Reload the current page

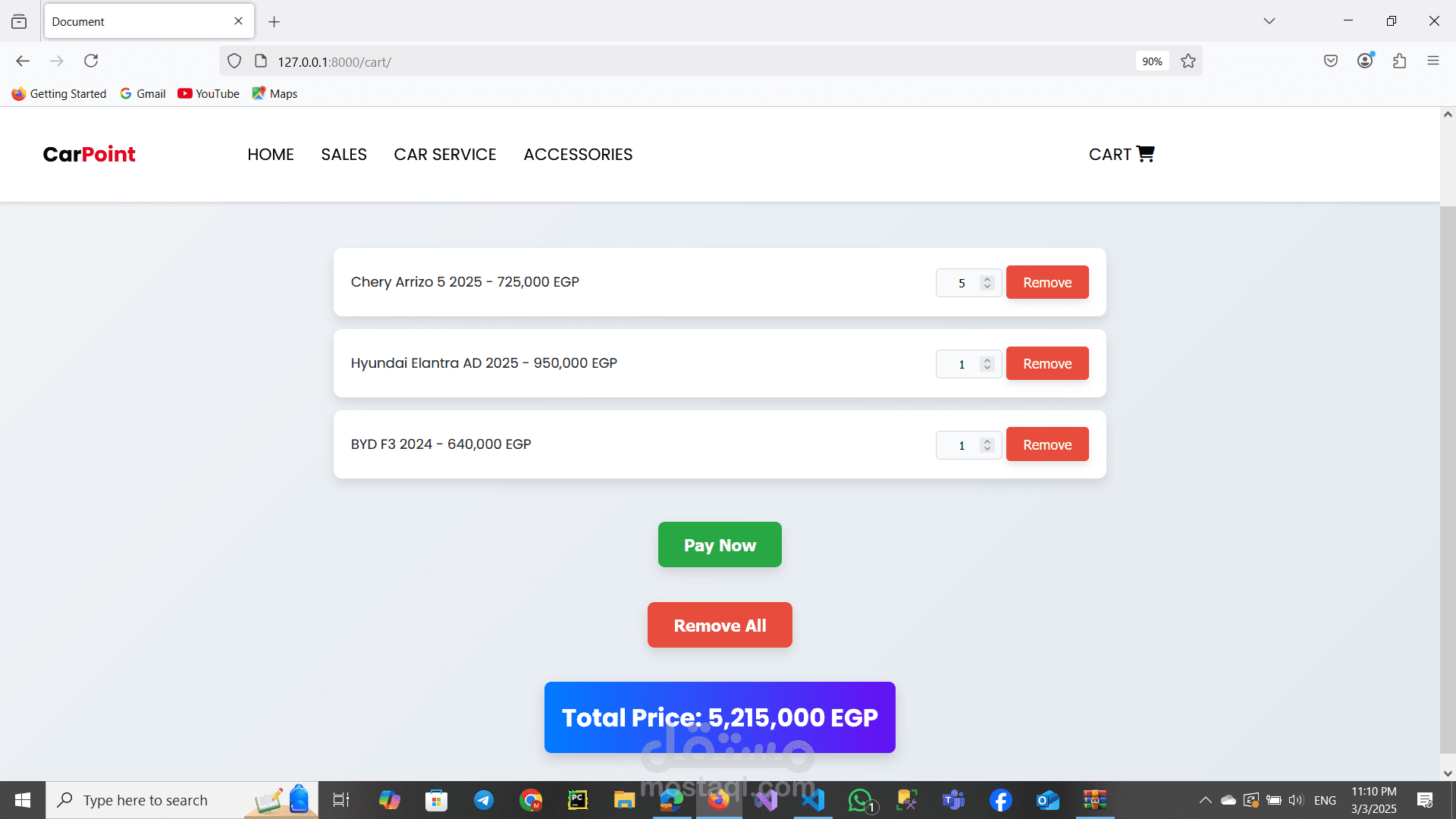91,61
